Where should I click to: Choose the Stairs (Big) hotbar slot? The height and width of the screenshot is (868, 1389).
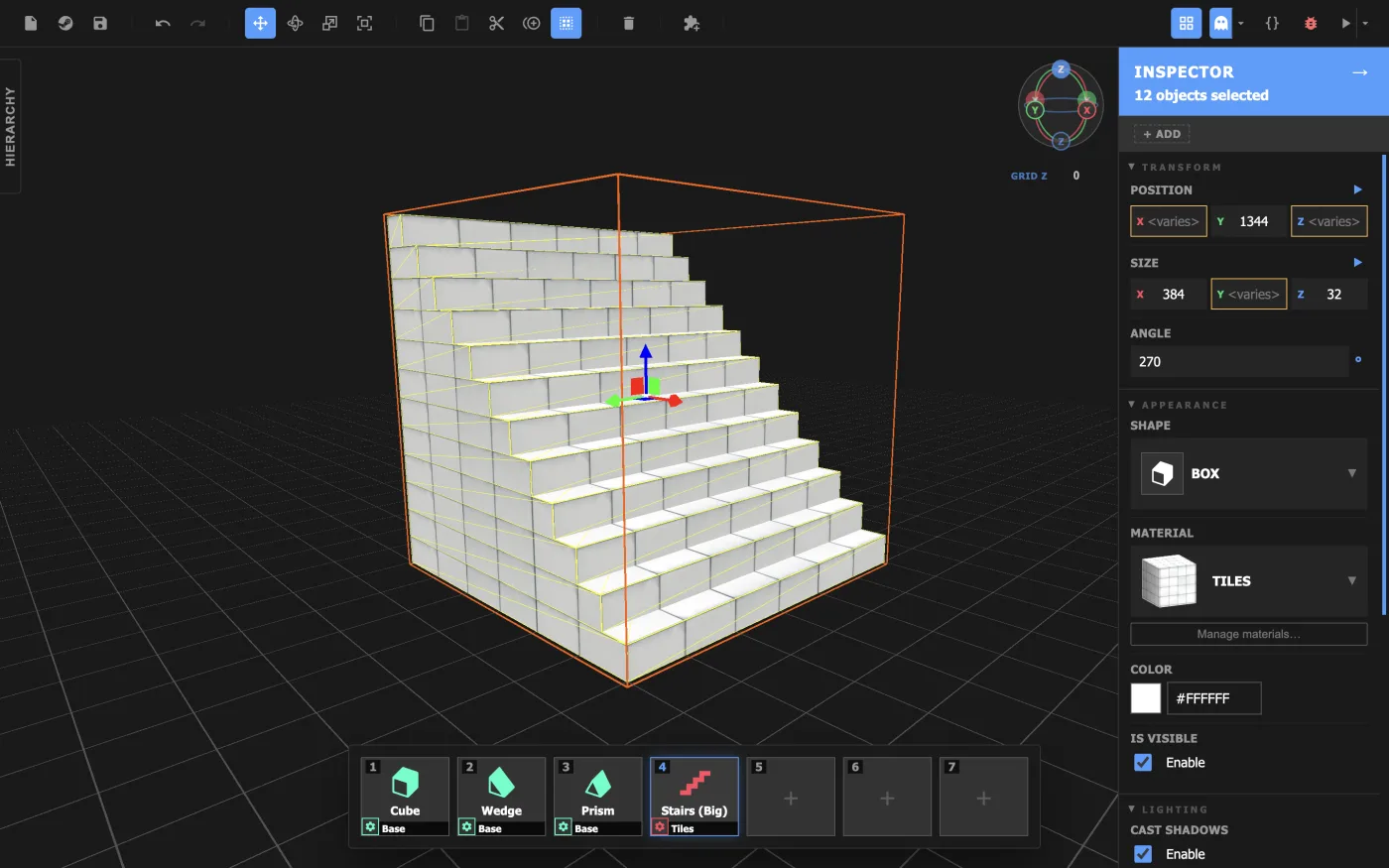click(694, 797)
